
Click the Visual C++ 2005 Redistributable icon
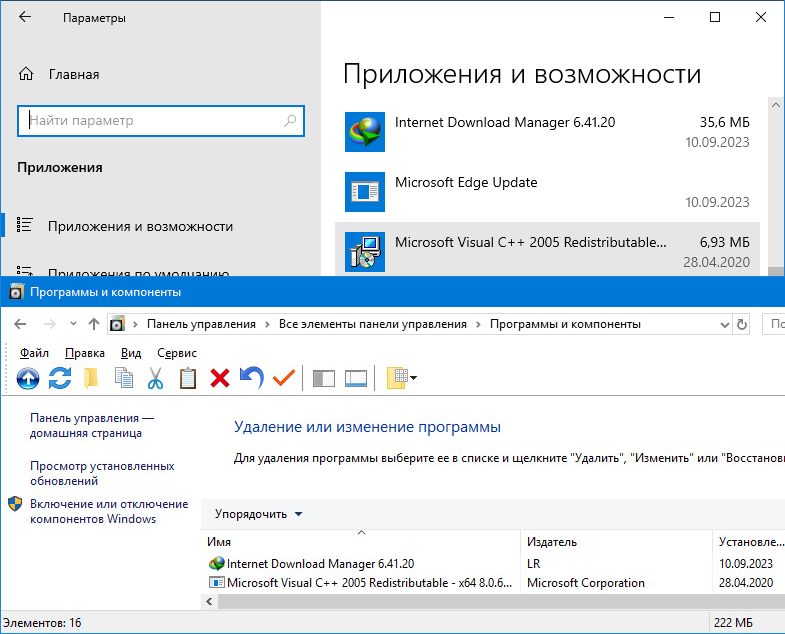tap(365, 252)
